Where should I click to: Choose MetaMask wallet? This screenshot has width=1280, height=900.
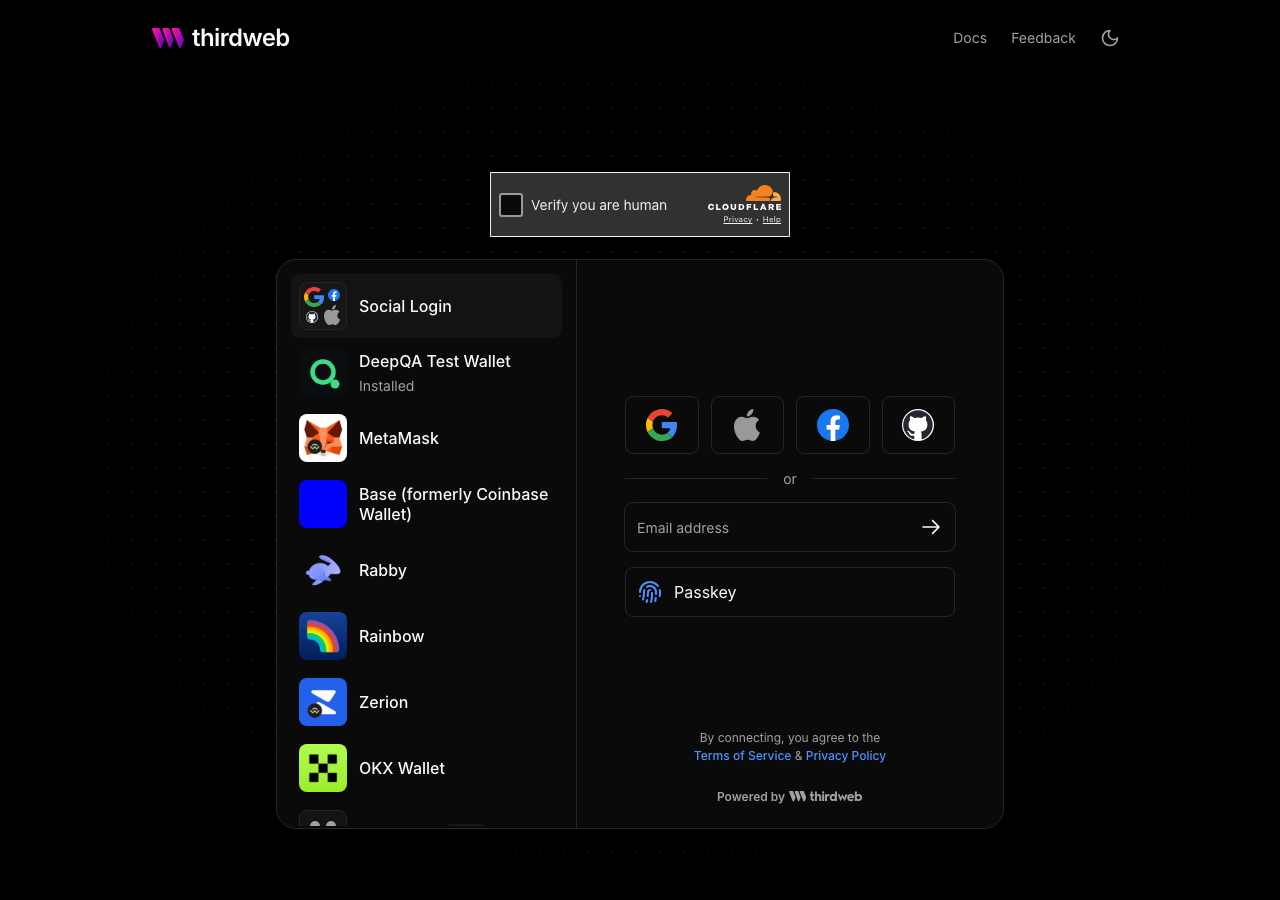tap(426, 438)
